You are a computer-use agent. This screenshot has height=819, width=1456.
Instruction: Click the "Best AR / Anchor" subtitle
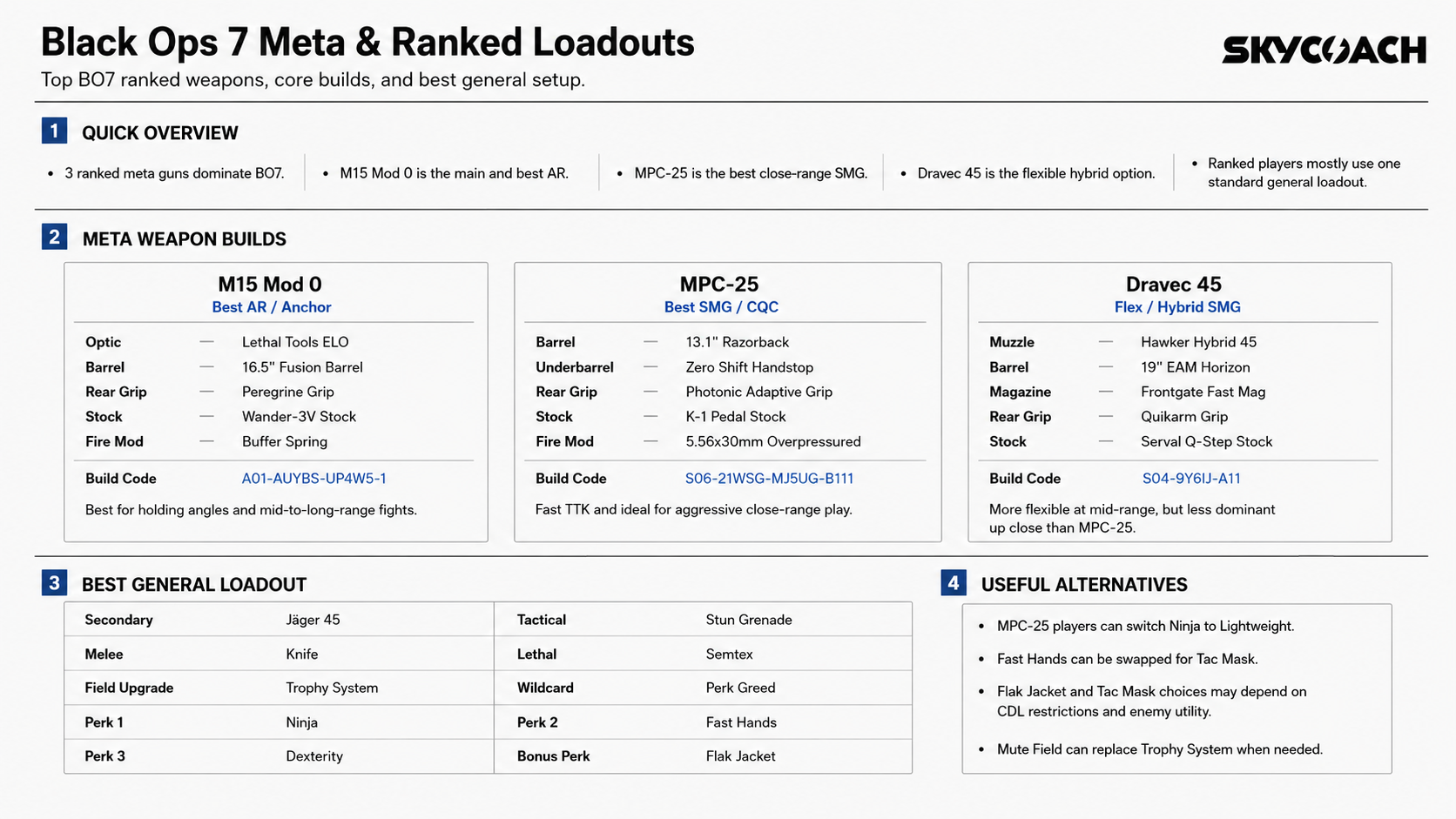coord(272,307)
